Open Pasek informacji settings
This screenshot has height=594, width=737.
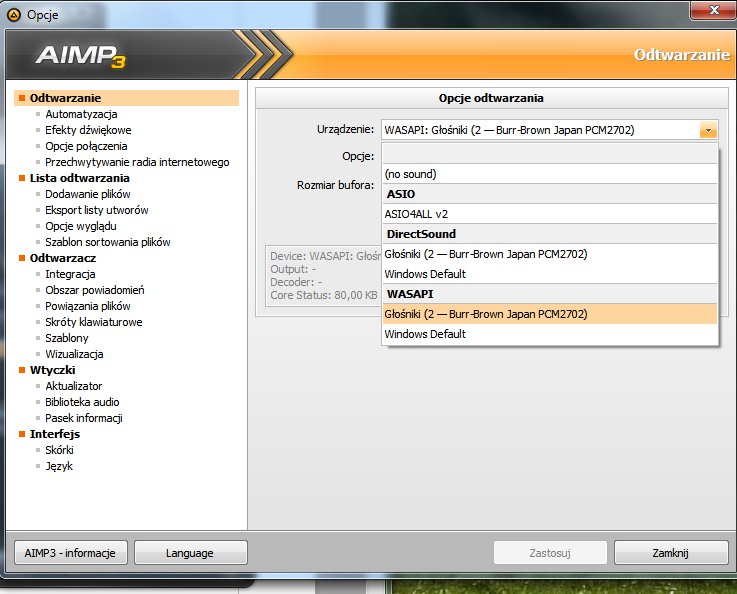(x=84, y=418)
